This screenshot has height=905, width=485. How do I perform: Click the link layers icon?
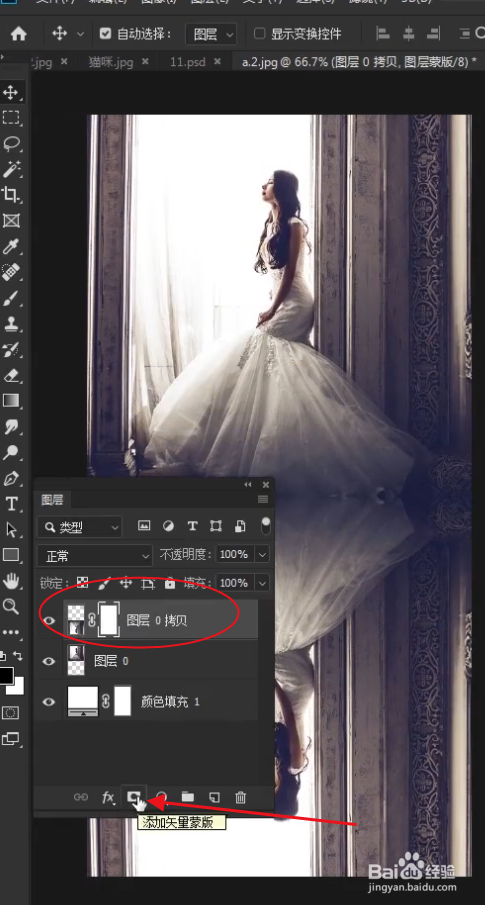pos(81,797)
